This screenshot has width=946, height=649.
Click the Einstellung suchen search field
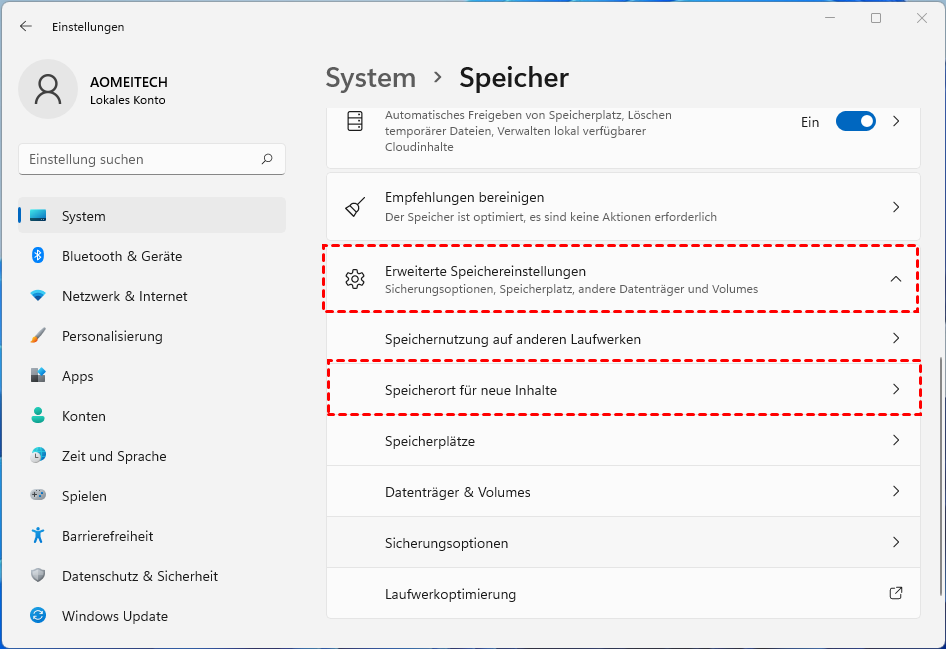(140, 159)
